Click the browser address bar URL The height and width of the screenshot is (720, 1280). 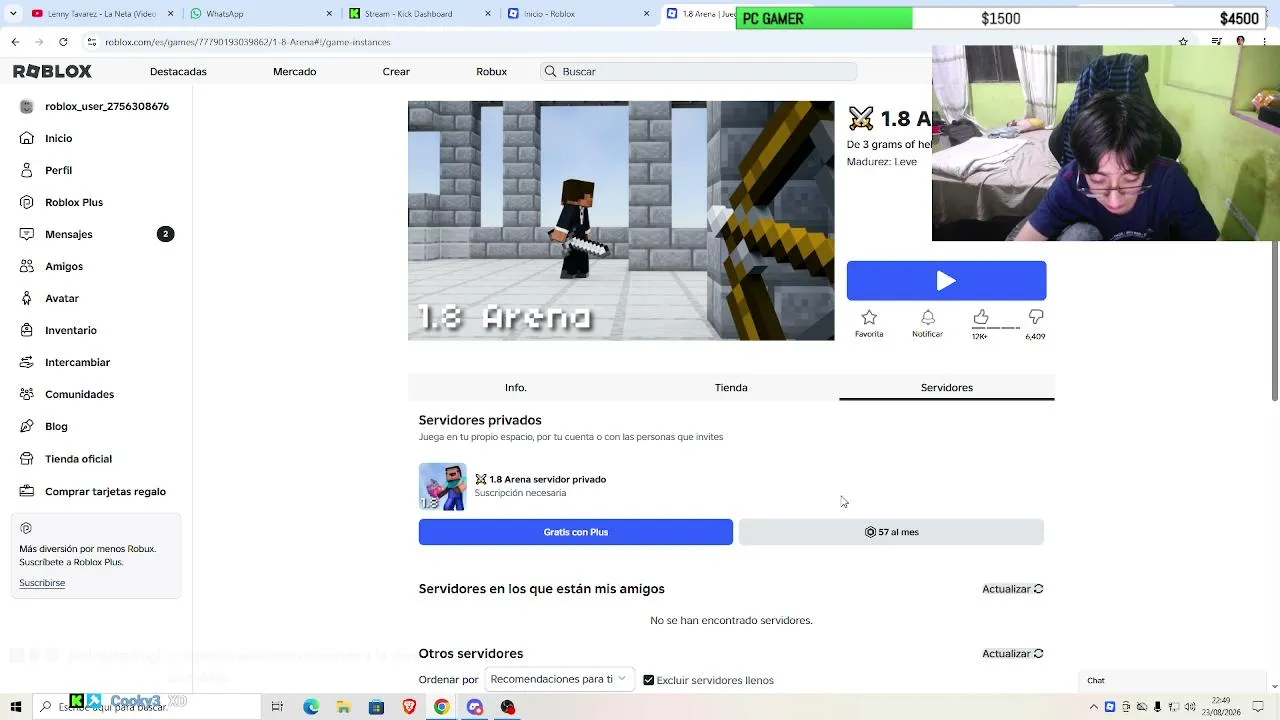(248, 42)
